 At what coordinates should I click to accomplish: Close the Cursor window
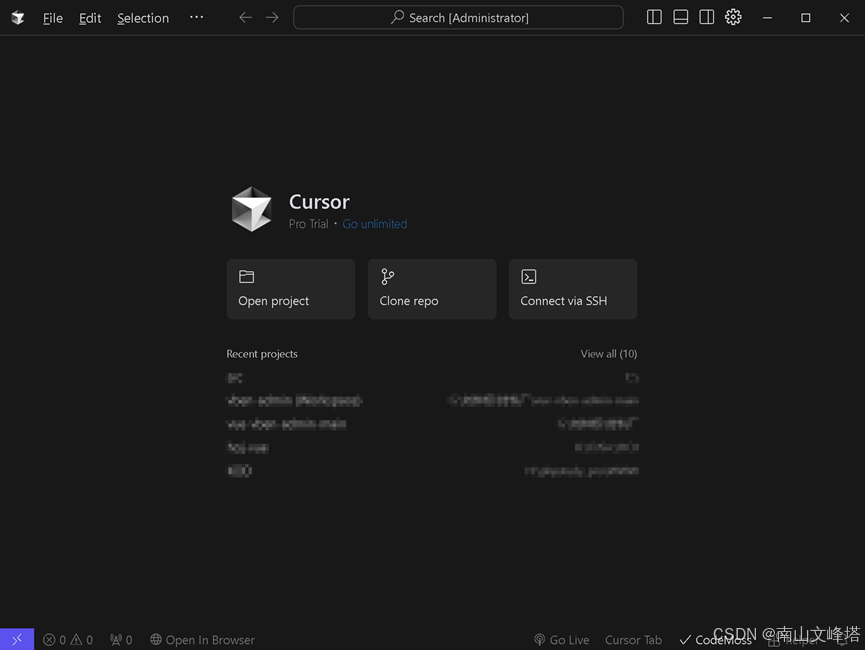point(845,18)
